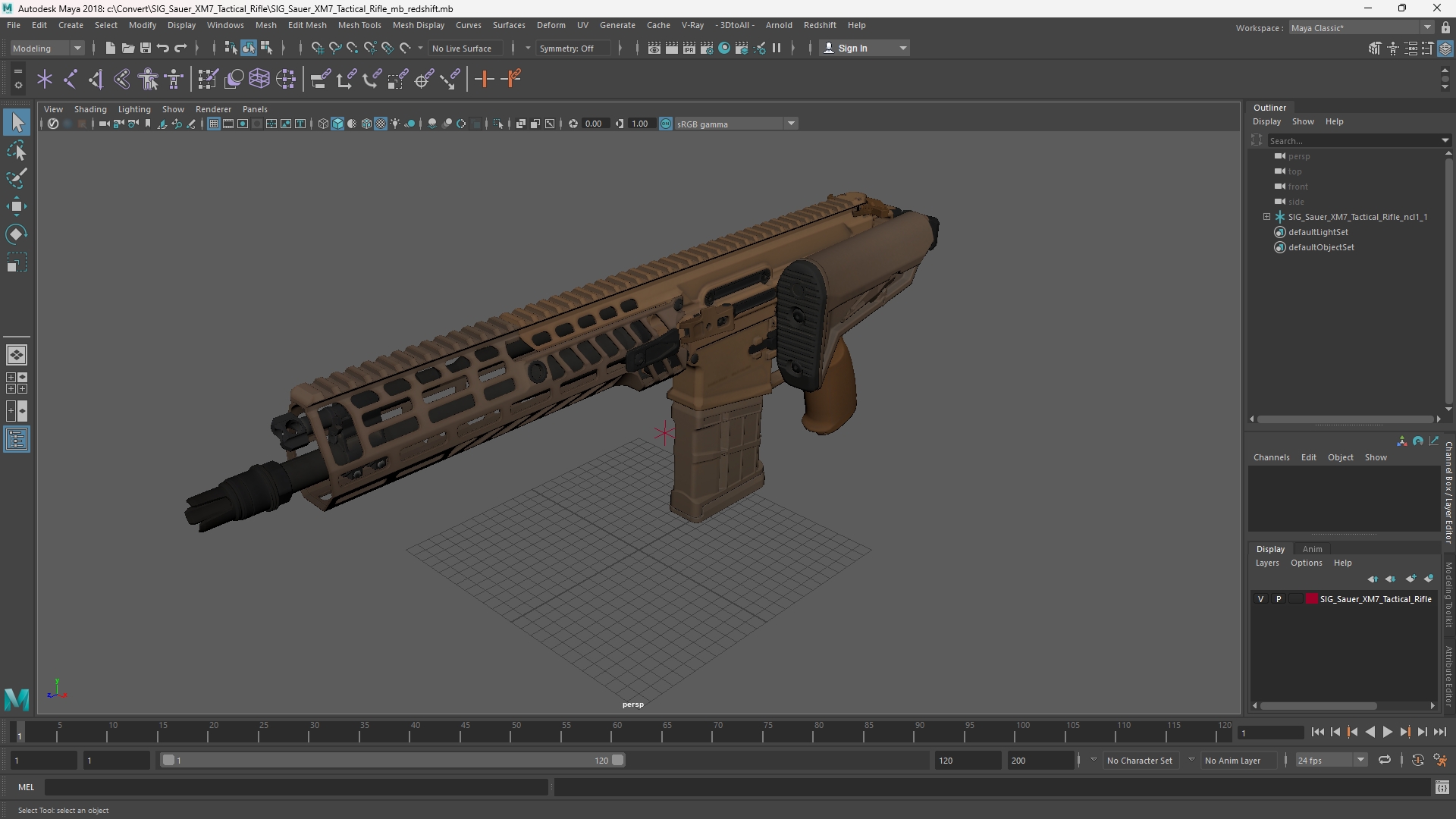This screenshot has height=819, width=1456.
Task: Switch to four-view layout icon
Action: [x=17, y=383]
